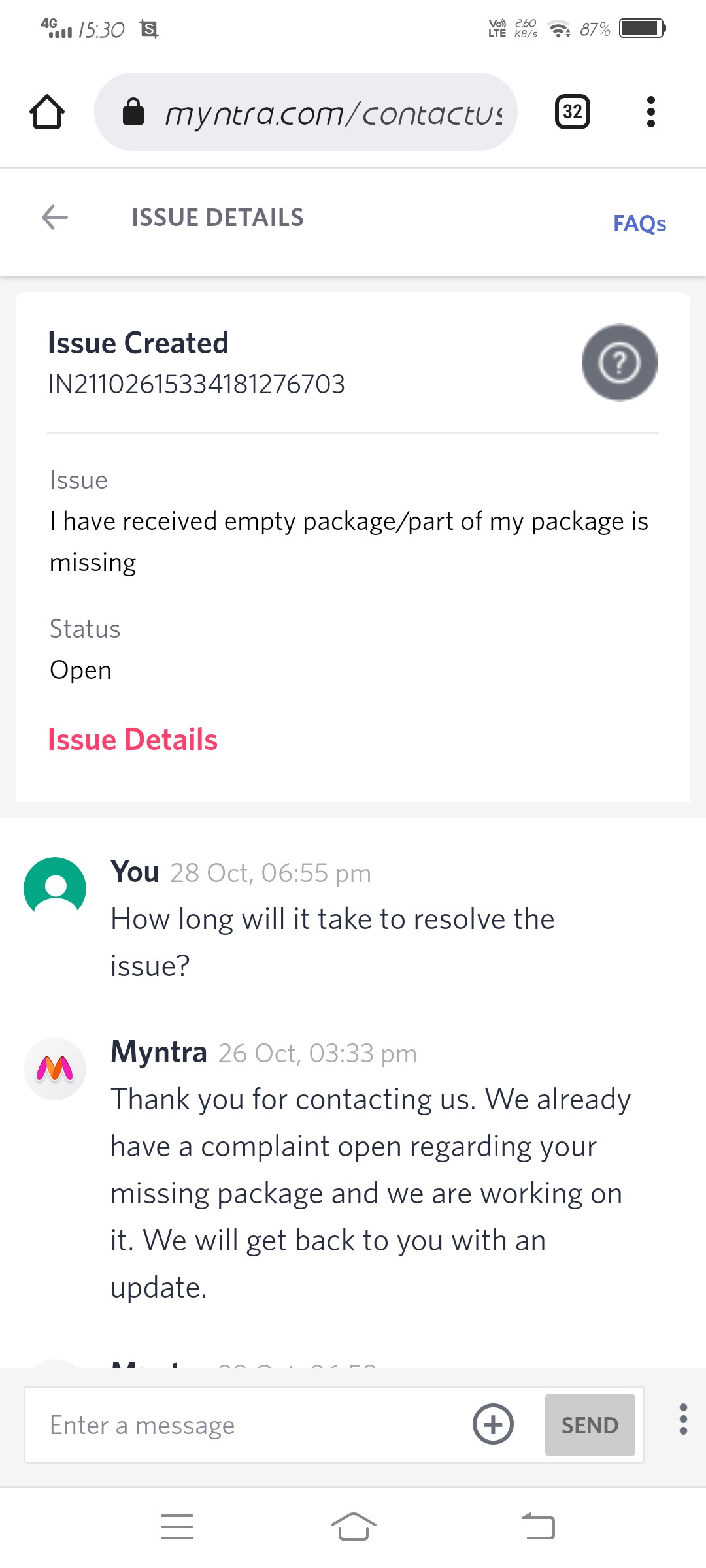706x1568 pixels.
Task: Go back using the Issue Details arrow
Action: point(55,218)
